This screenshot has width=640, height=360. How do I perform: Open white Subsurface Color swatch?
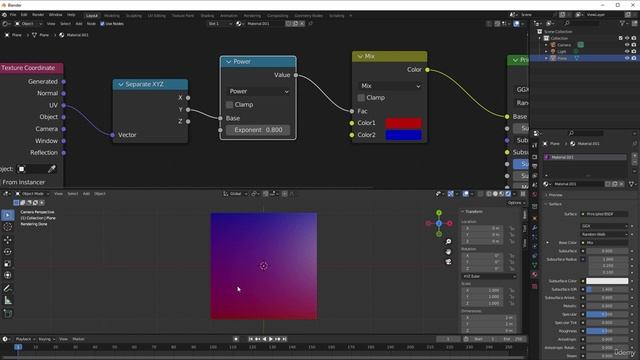(607, 281)
